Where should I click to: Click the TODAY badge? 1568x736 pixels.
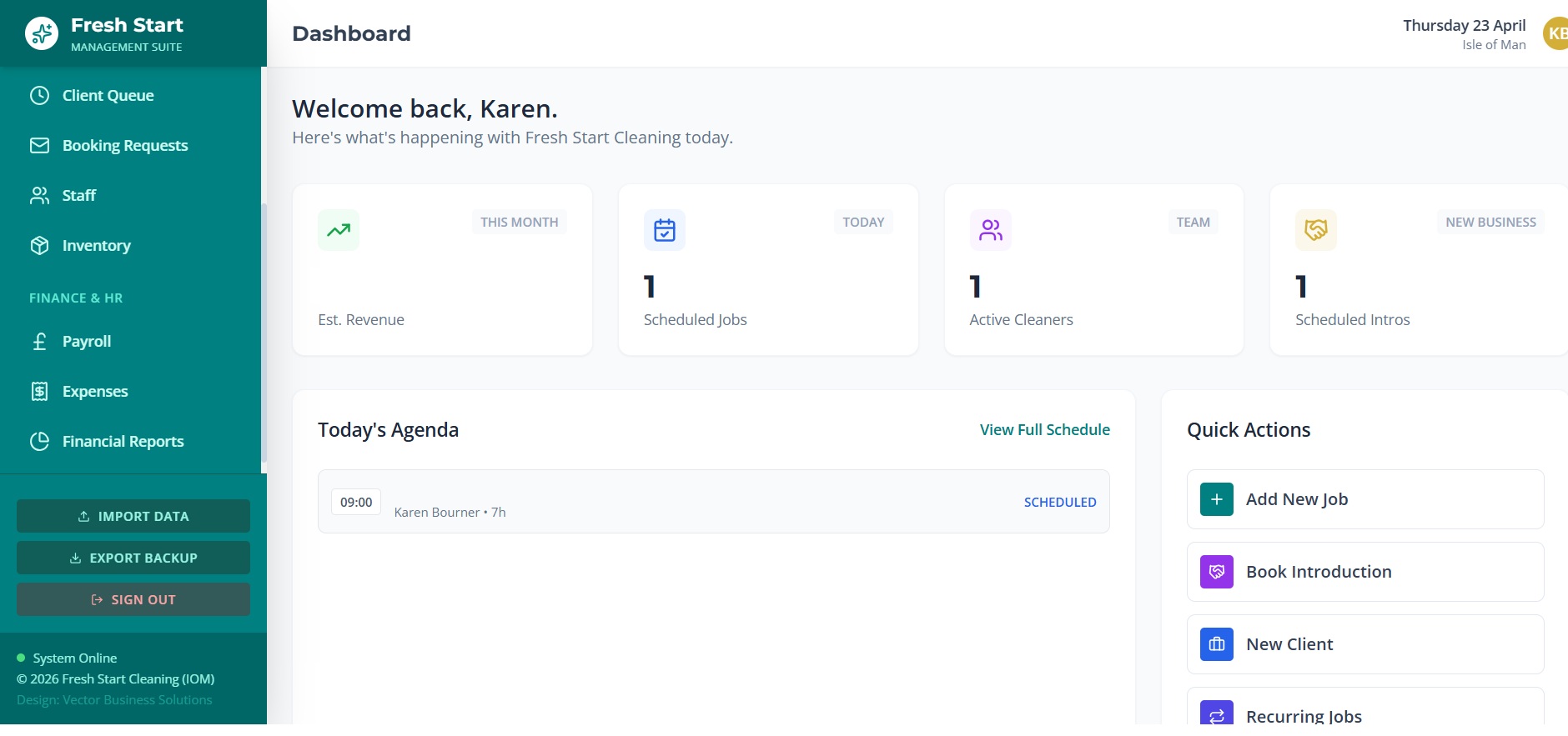pos(863,222)
